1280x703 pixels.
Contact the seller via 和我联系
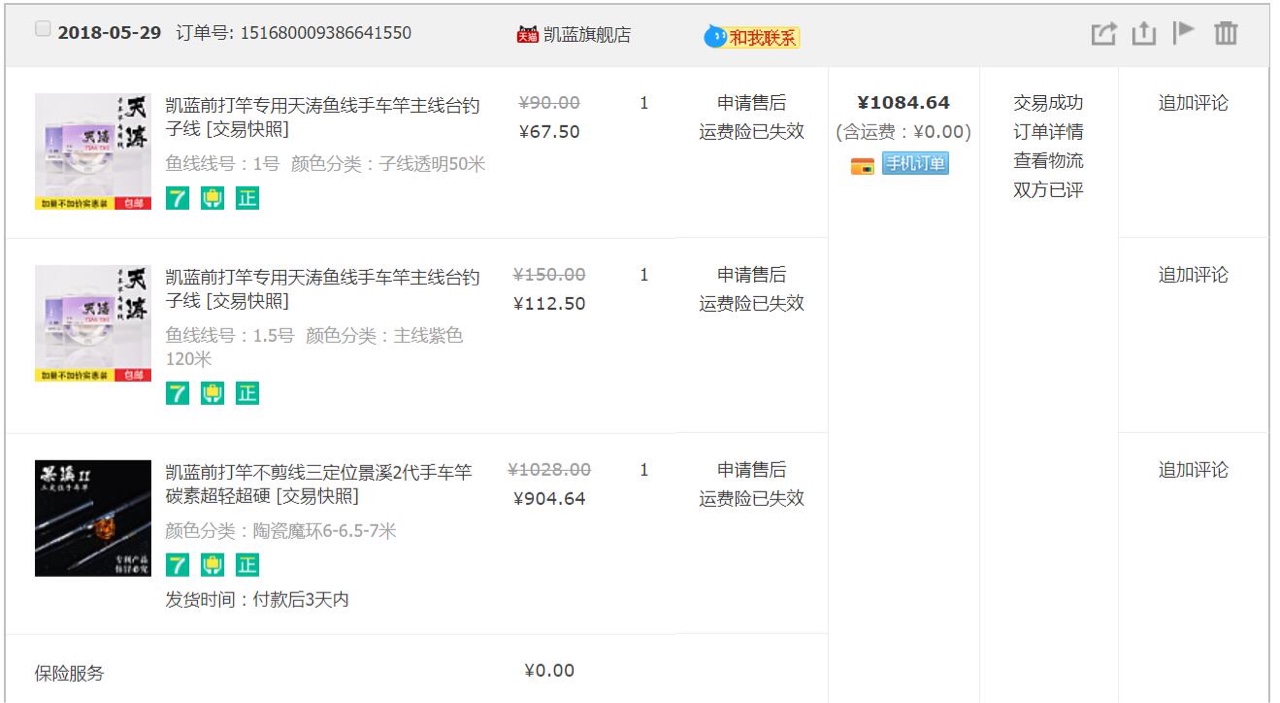764,38
